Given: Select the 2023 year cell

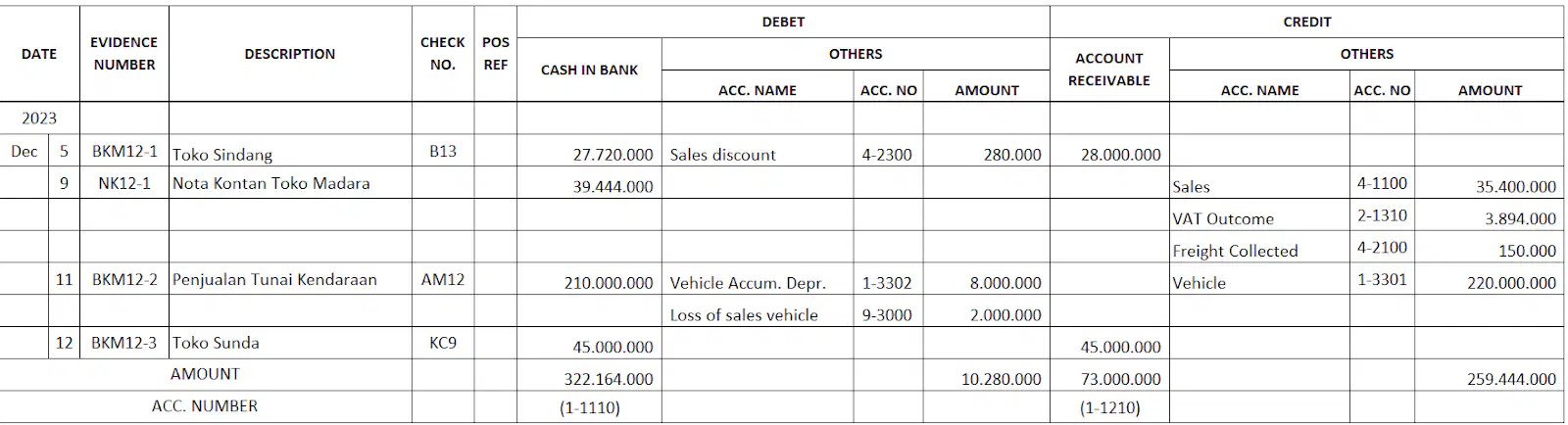Looking at the screenshot, I should pyautogui.click(x=39, y=118).
